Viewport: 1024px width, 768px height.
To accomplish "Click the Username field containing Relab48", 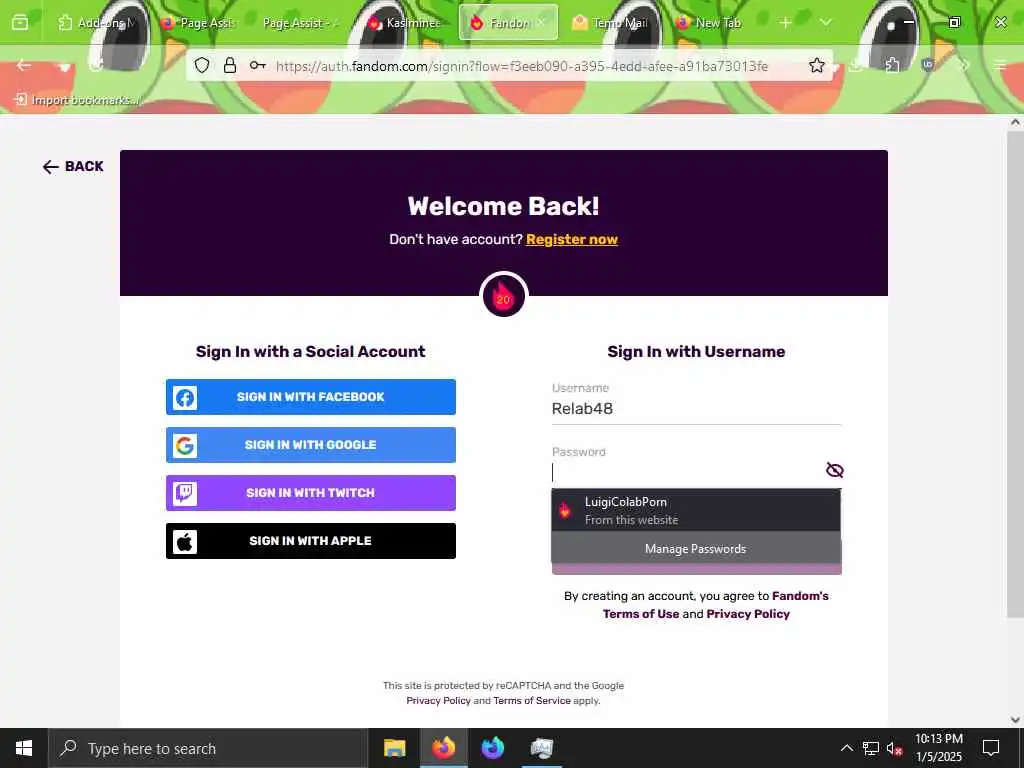I will (x=696, y=409).
